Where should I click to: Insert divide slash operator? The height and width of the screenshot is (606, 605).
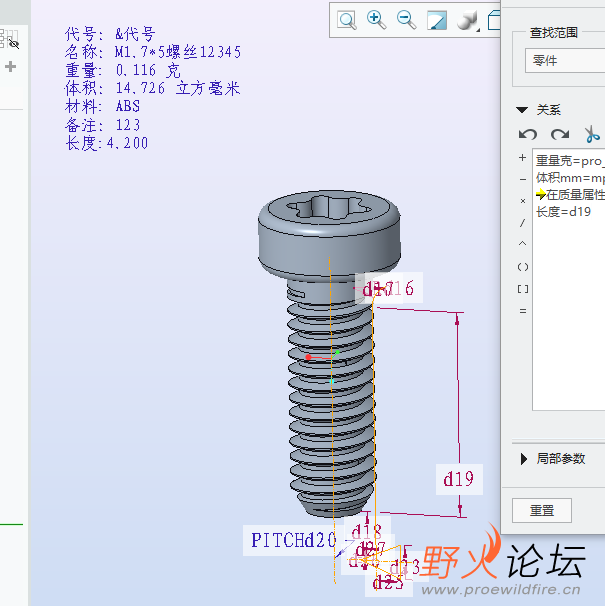click(523, 223)
